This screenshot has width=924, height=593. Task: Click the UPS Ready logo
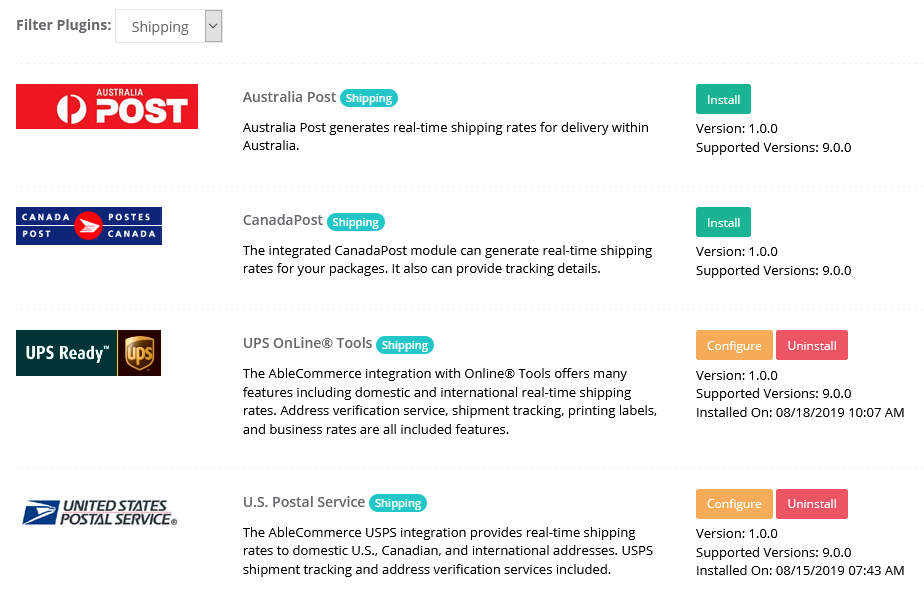pos(88,352)
